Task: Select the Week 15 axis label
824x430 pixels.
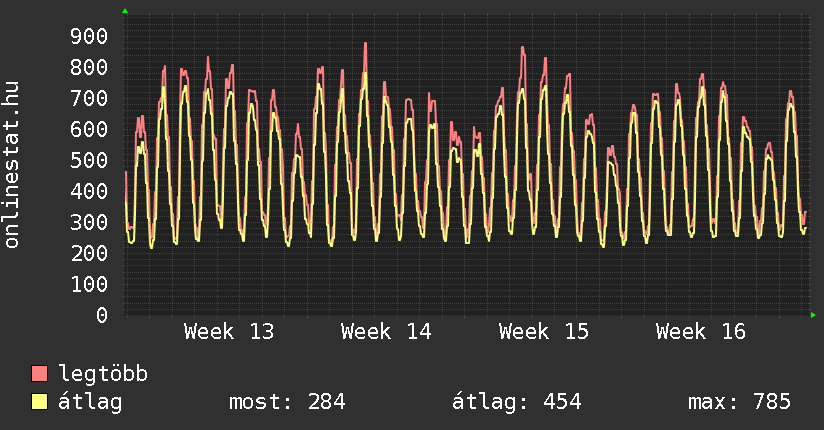Action: [x=544, y=332]
